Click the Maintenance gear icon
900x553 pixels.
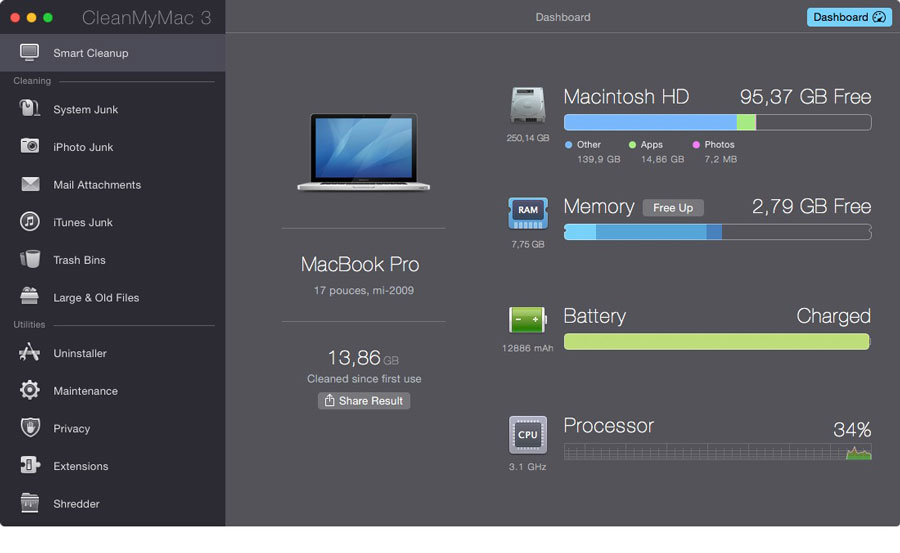click(30, 390)
